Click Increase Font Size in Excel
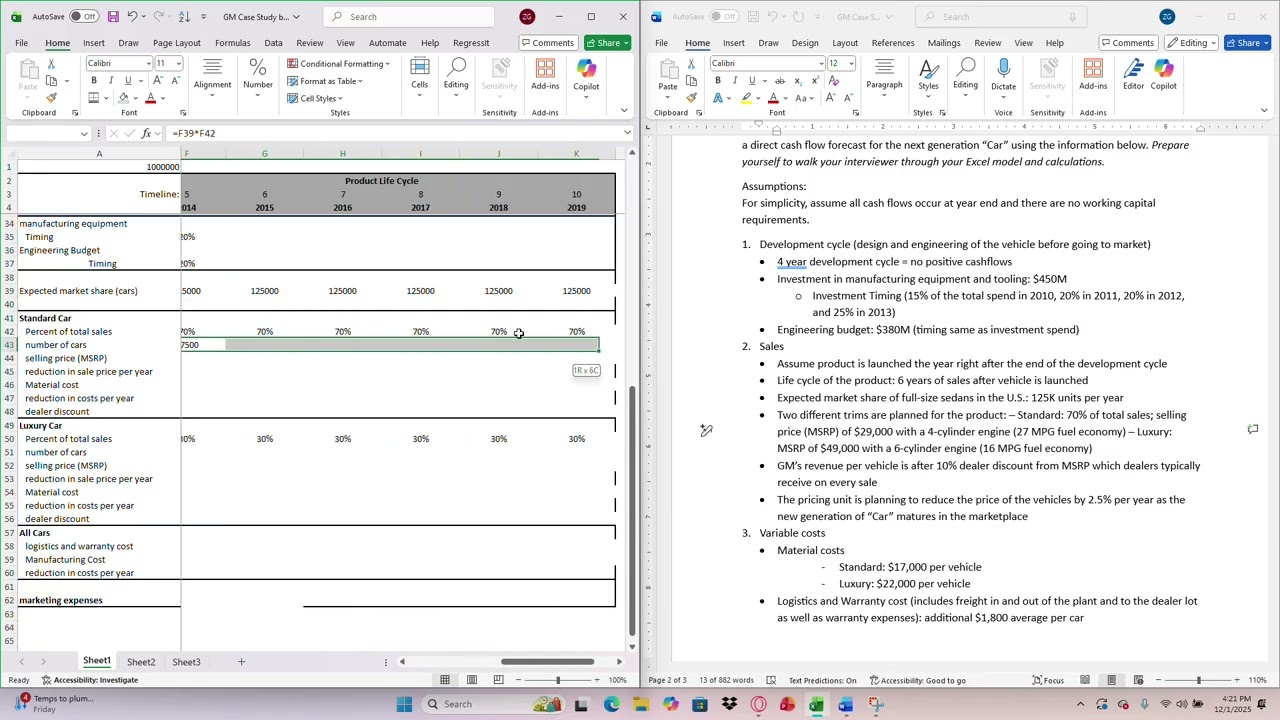 click(160, 80)
